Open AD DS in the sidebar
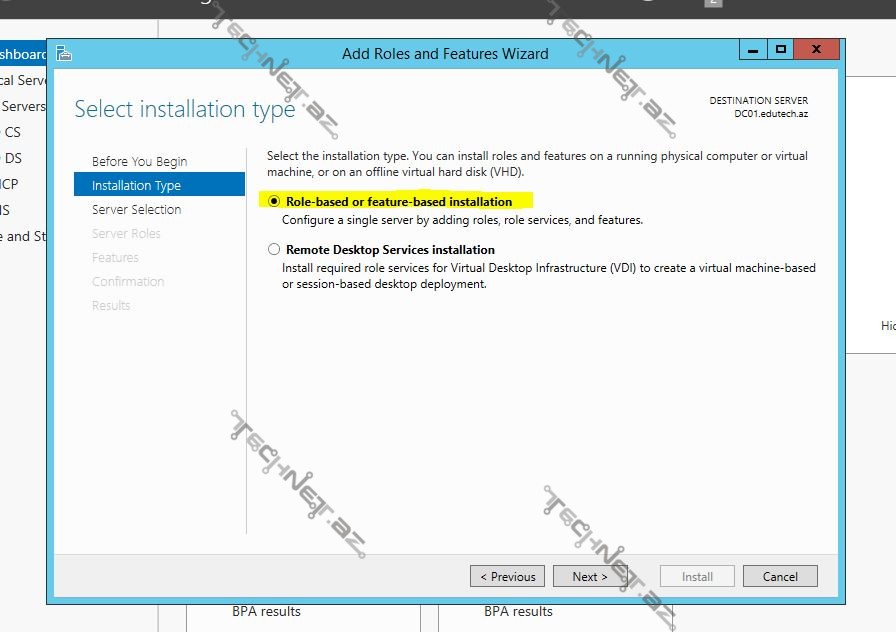This screenshot has height=632, width=896. click(12, 158)
